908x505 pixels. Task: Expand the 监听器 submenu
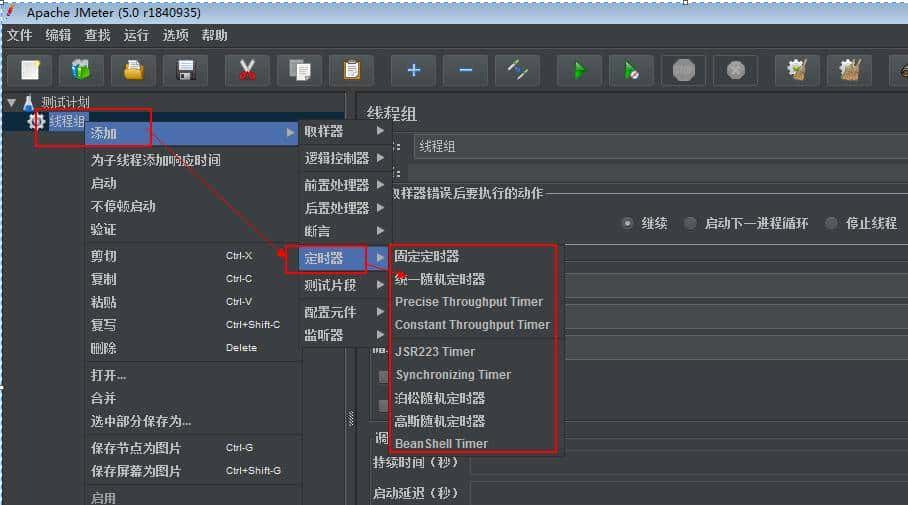click(344, 335)
